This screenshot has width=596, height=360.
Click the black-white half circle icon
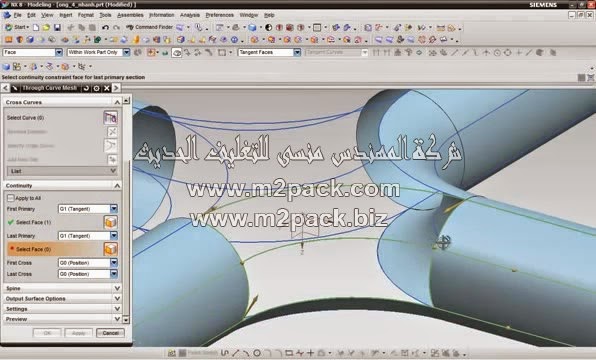(x=268, y=27)
